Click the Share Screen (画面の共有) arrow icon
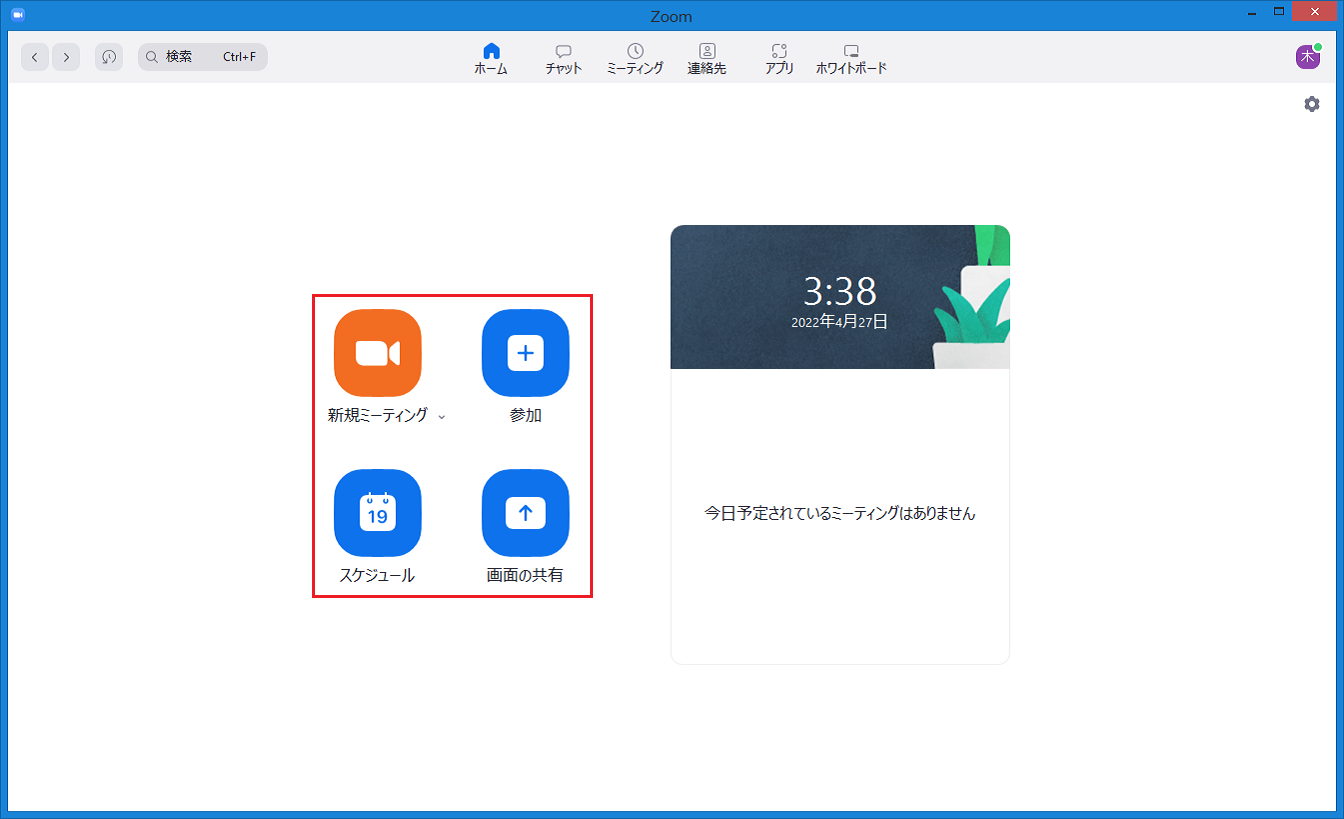 point(525,513)
